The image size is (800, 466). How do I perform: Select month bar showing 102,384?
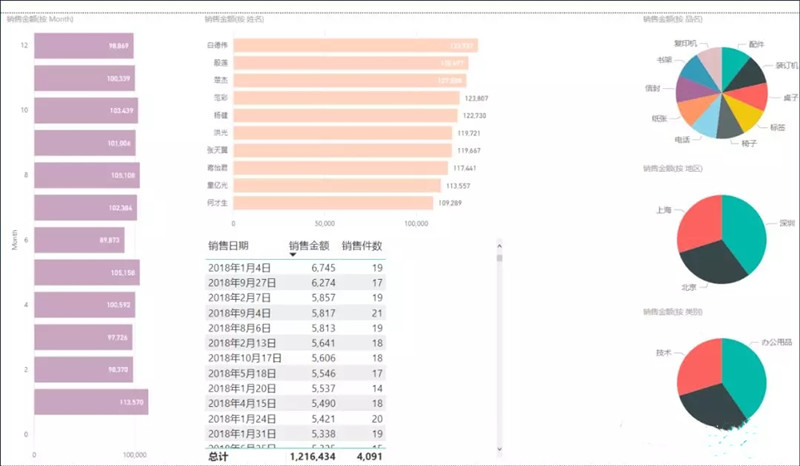tap(86, 208)
